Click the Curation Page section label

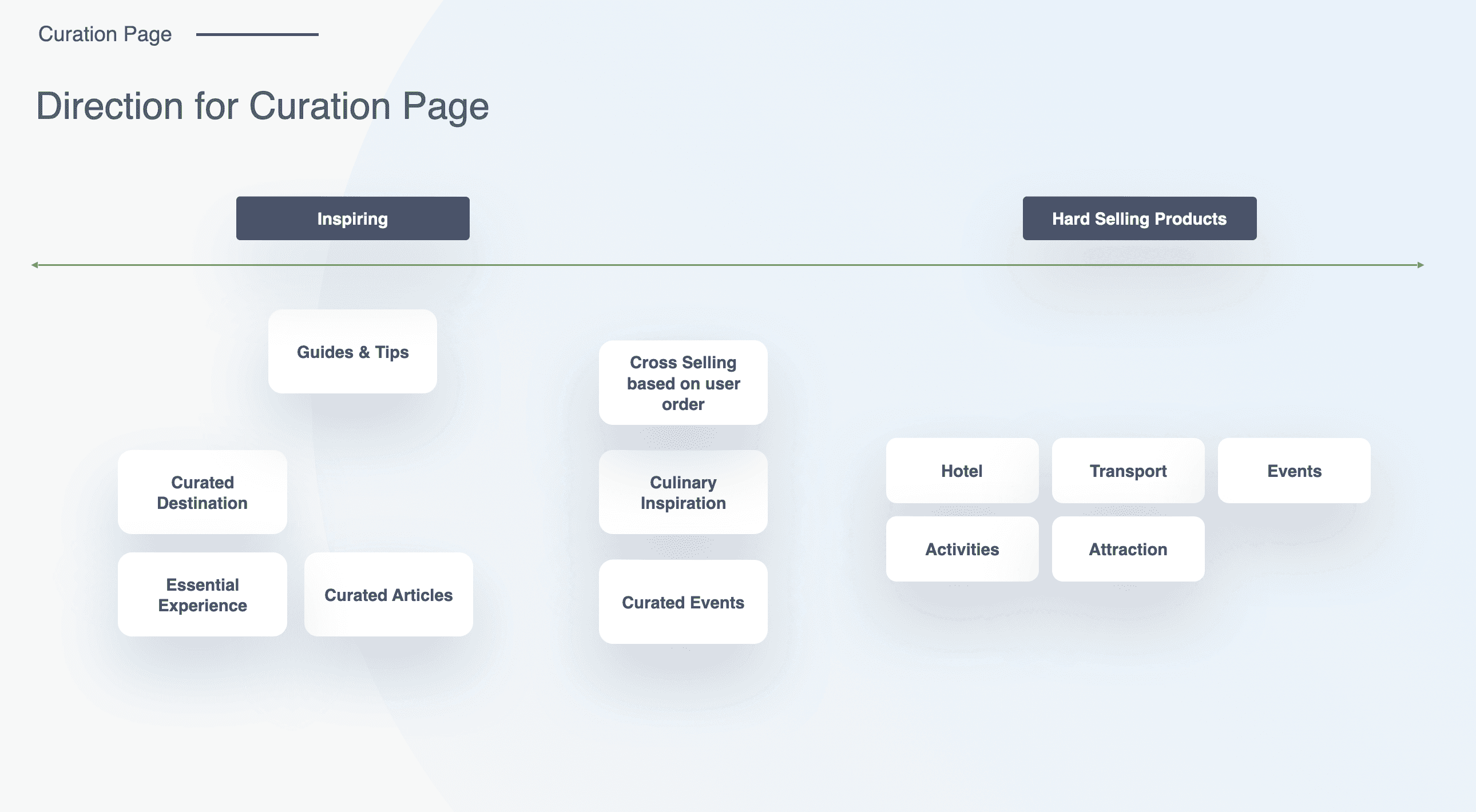pyautogui.click(x=105, y=34)
